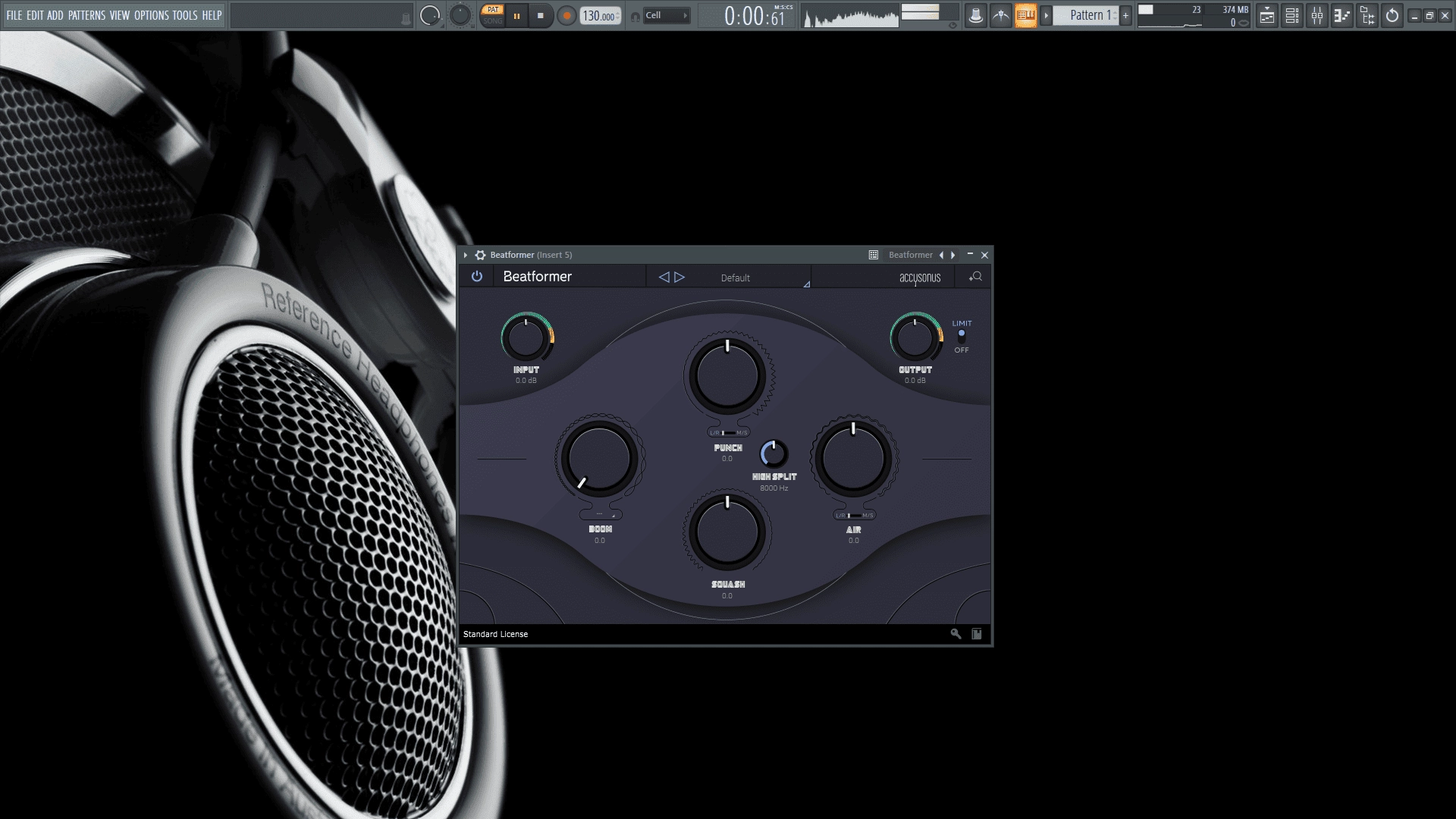Go to next Beatformer preset triangle
This screenshot has width=1456, height=819.
point(679,278)
